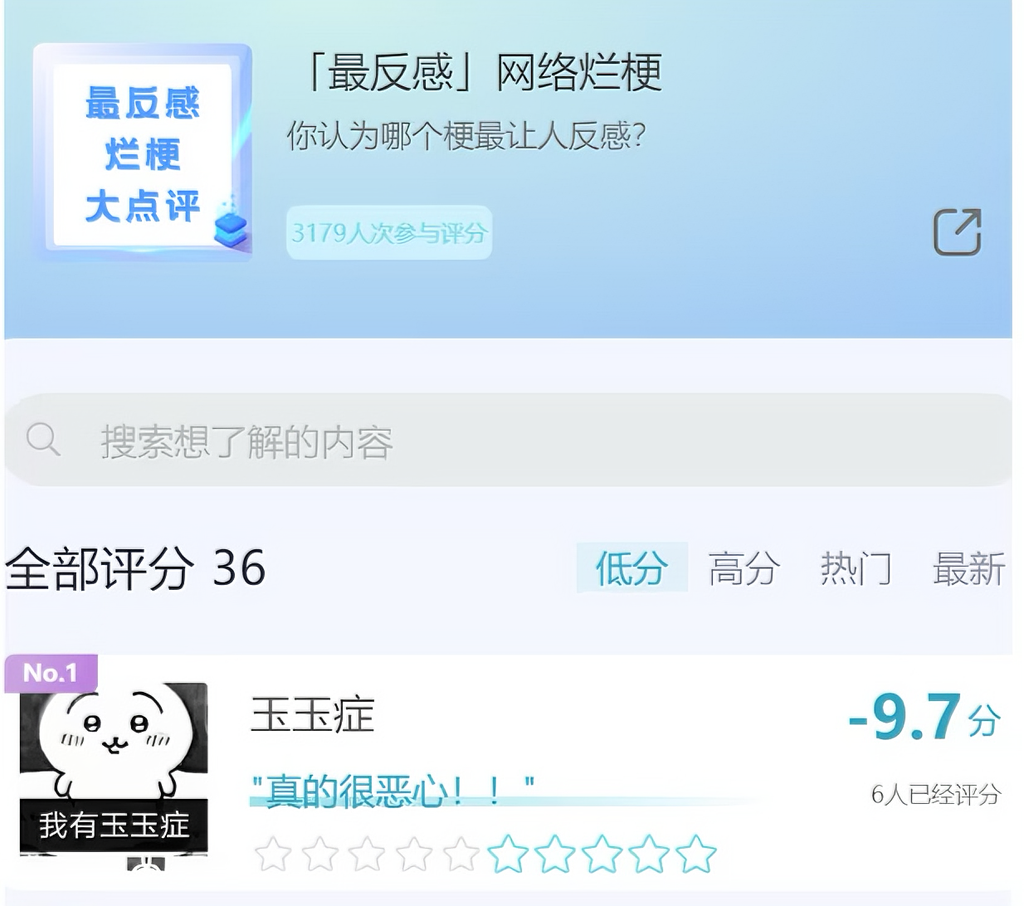The height and width of the screenshot is (906, 1024).
Task: Open the 最反感烂梗大点评 cover image
Action: tap(143, 153)
